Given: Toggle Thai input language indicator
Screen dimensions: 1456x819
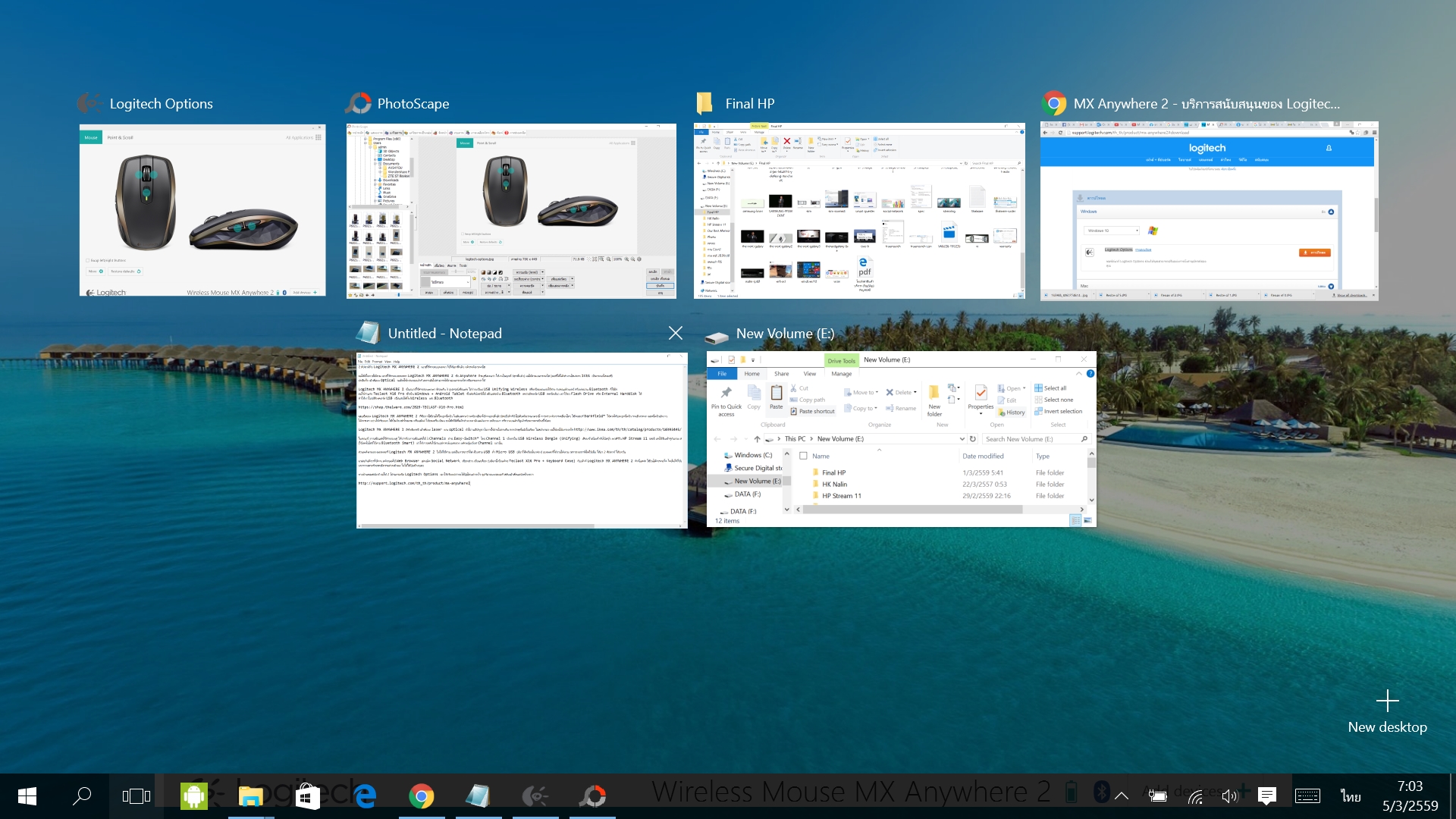Looking at the screenshot, I should coord(1351,795).
